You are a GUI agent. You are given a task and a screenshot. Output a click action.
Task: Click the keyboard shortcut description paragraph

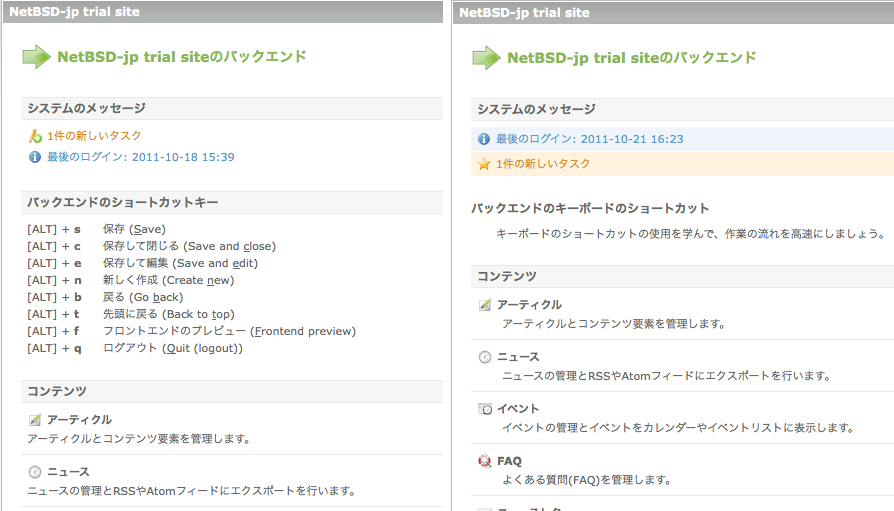pos(690,234)
